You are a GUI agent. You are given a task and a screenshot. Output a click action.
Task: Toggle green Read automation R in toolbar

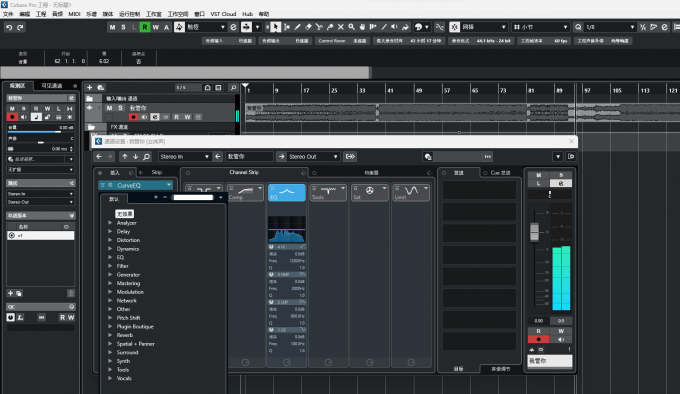coord(144,27)
